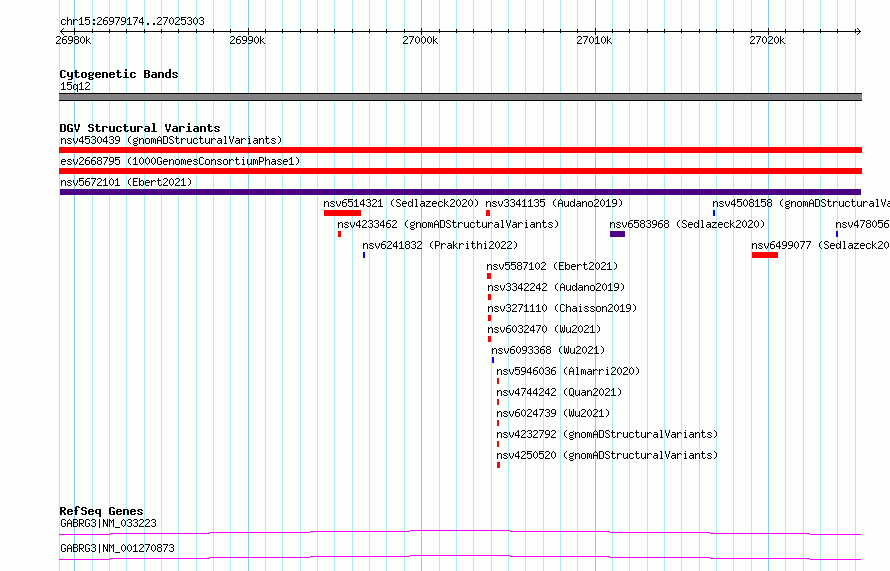
Task: Select the nsv3271110 Chaisson2019 label
Action: click(x=562, y=308)
